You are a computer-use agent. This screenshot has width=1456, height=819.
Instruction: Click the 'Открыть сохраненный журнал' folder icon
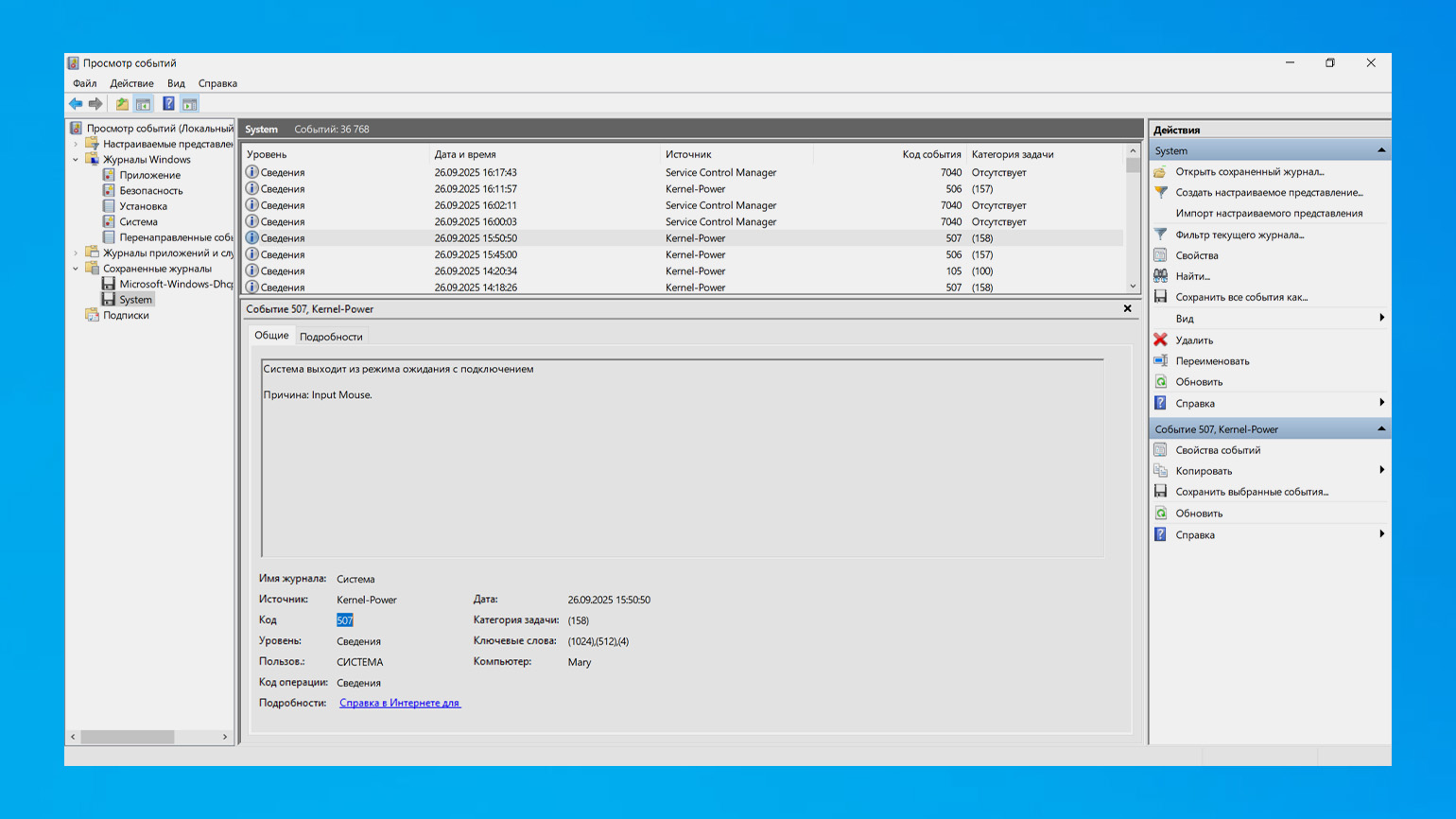click(x=1161, y=172)
